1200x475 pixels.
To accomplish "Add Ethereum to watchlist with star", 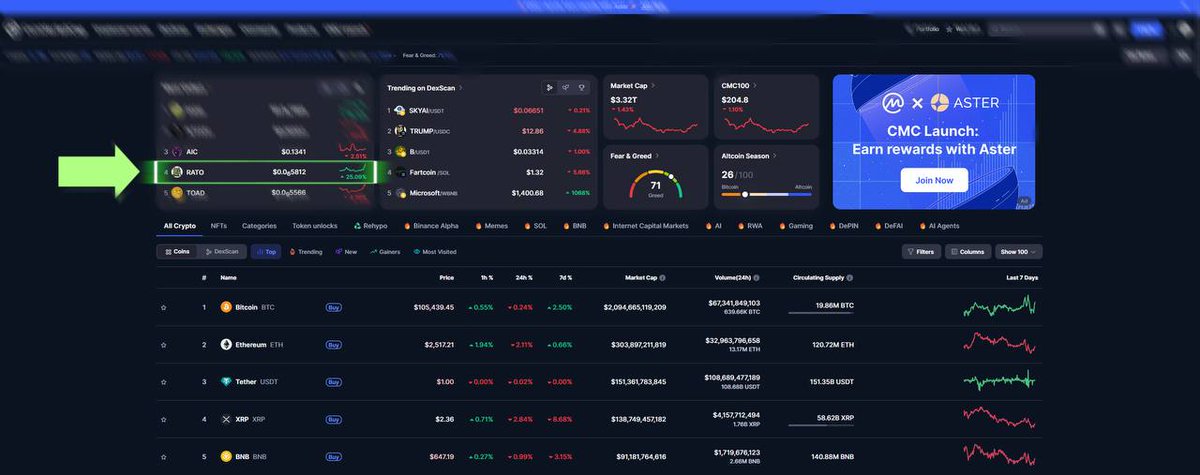I will (164, 345).
